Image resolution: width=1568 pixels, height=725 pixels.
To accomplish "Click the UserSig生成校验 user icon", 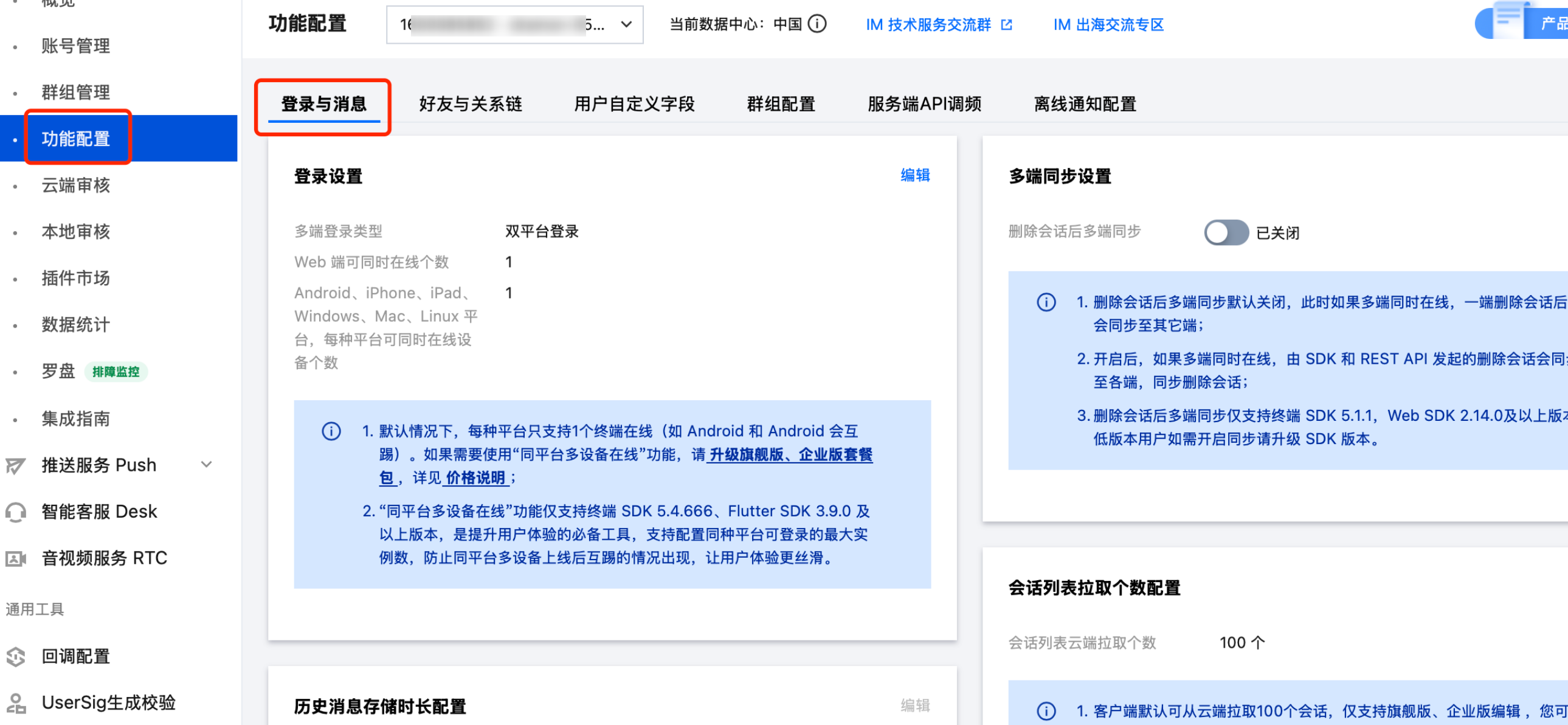I will 15,703.
